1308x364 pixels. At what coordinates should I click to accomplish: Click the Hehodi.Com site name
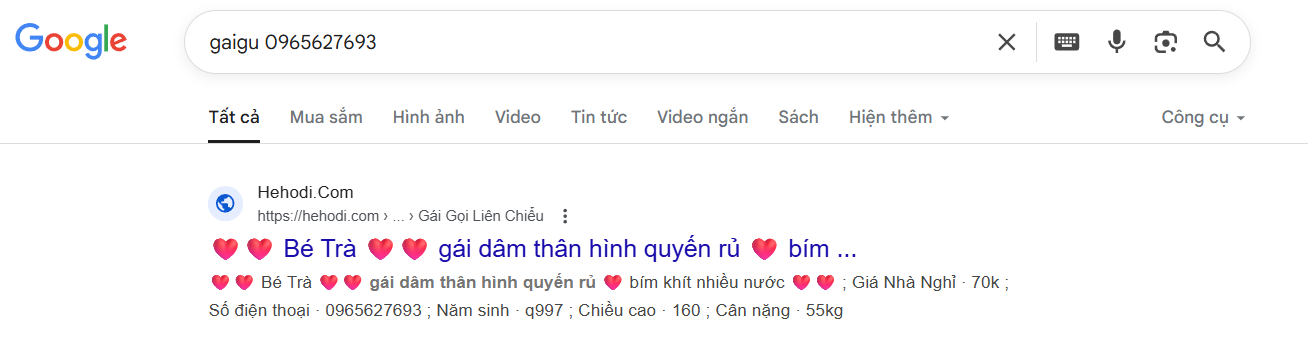(305, 193)
